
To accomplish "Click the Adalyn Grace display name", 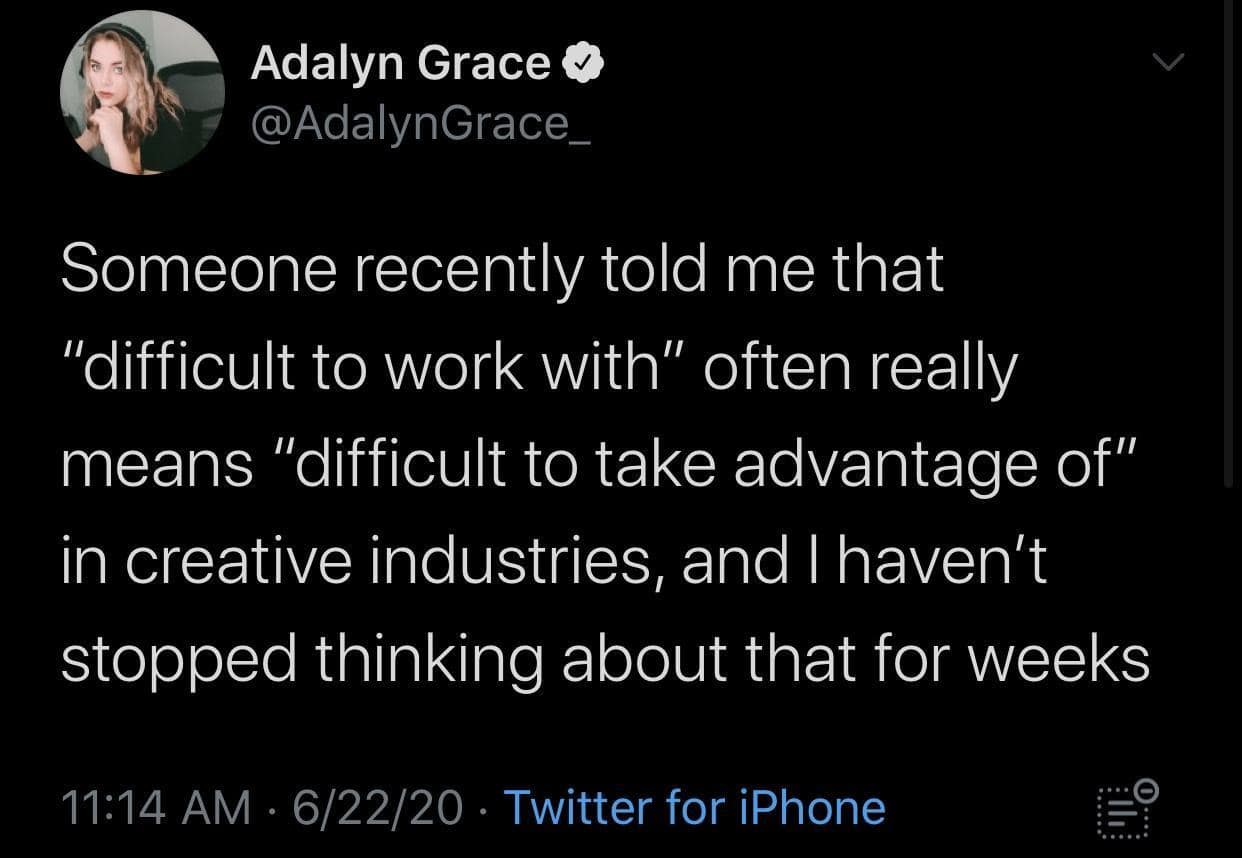I will 400,64.
